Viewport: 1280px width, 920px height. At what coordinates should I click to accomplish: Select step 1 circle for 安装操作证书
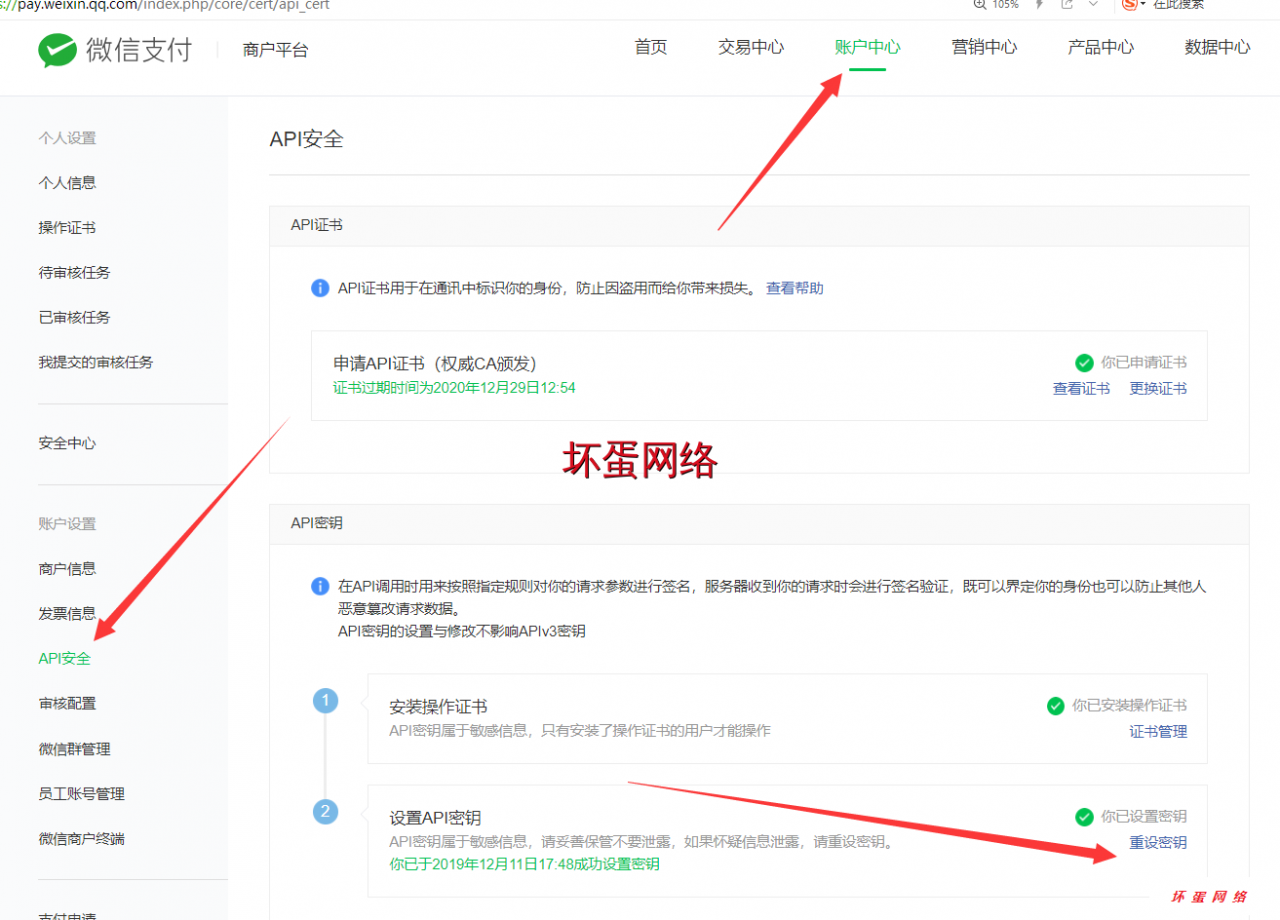point(325,701)
